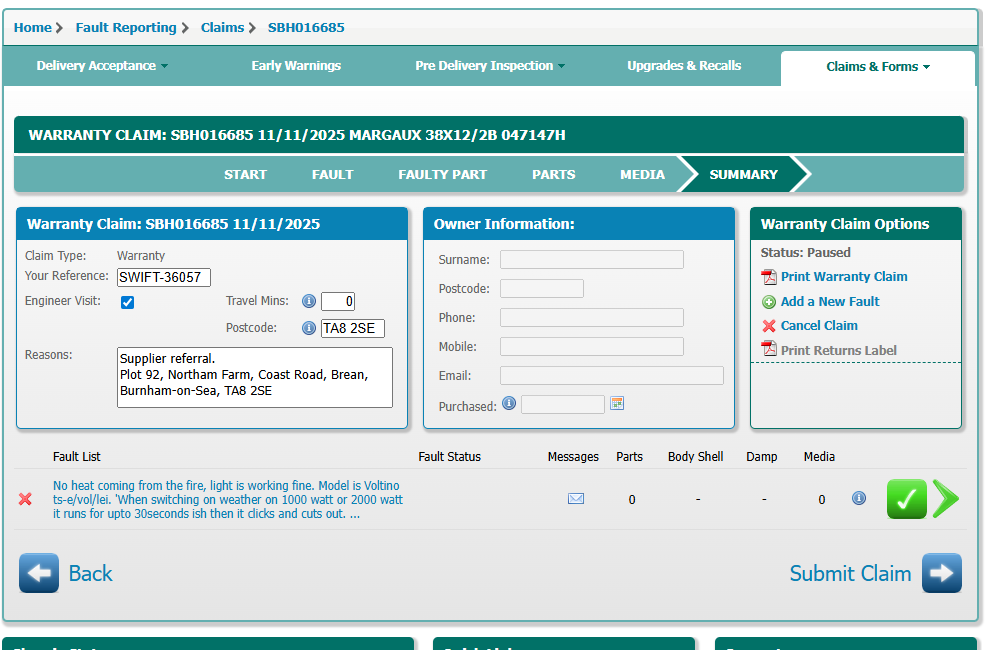Open the fault messages envelope icon

[576, 499]
